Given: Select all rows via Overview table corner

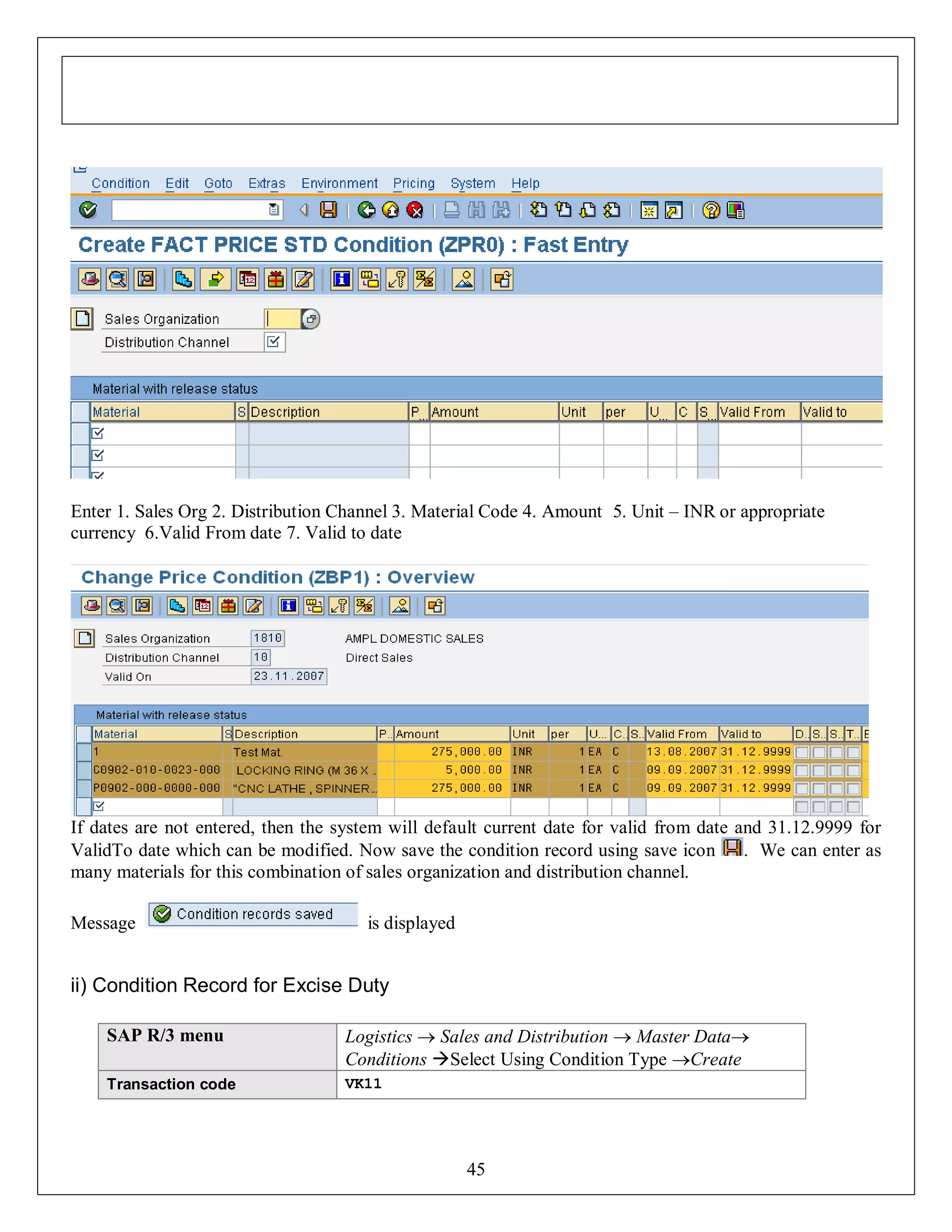Looking at the screenshot, I should [84, 734].
